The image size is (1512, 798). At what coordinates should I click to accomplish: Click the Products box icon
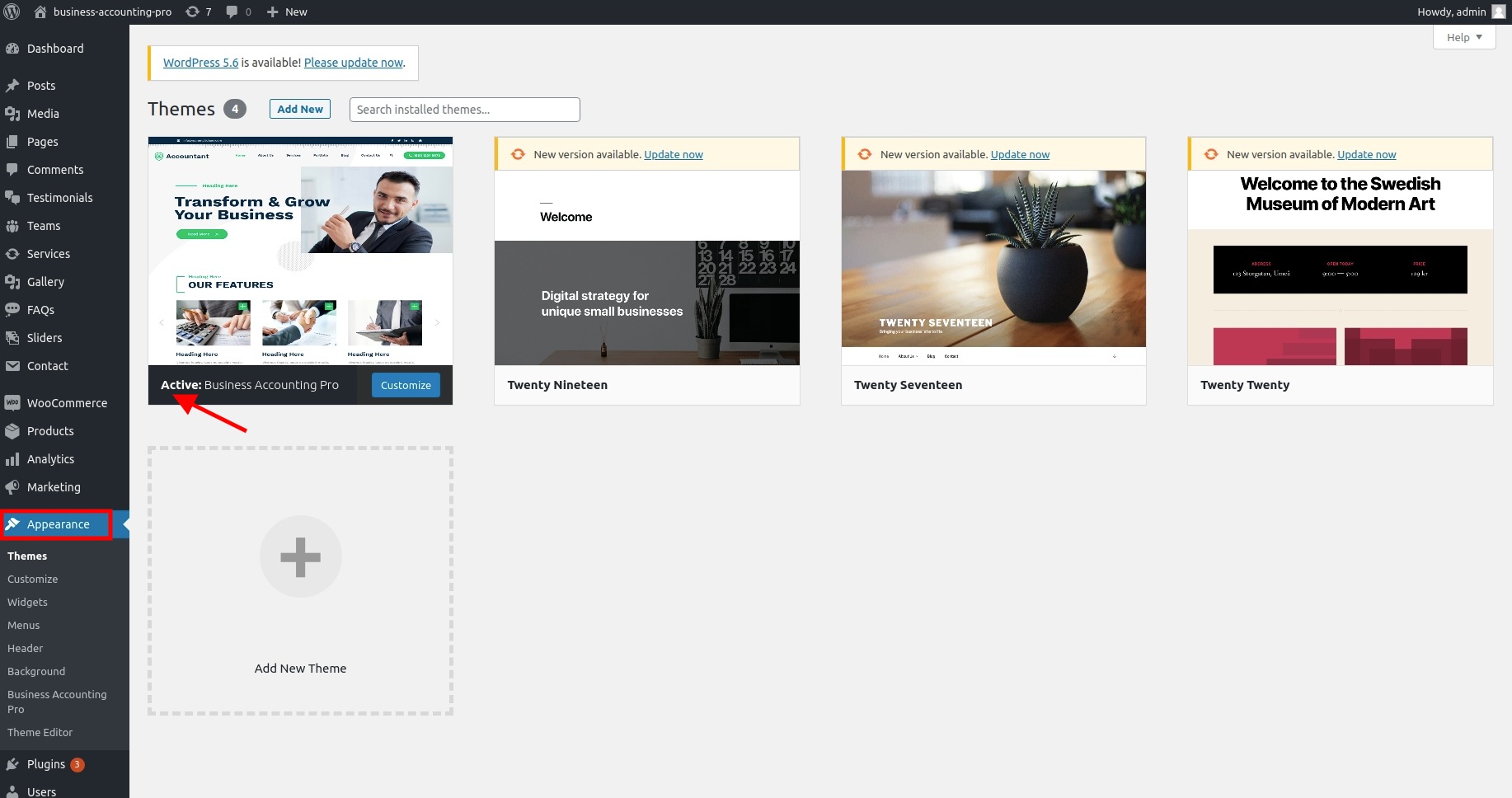pos(12,431)
